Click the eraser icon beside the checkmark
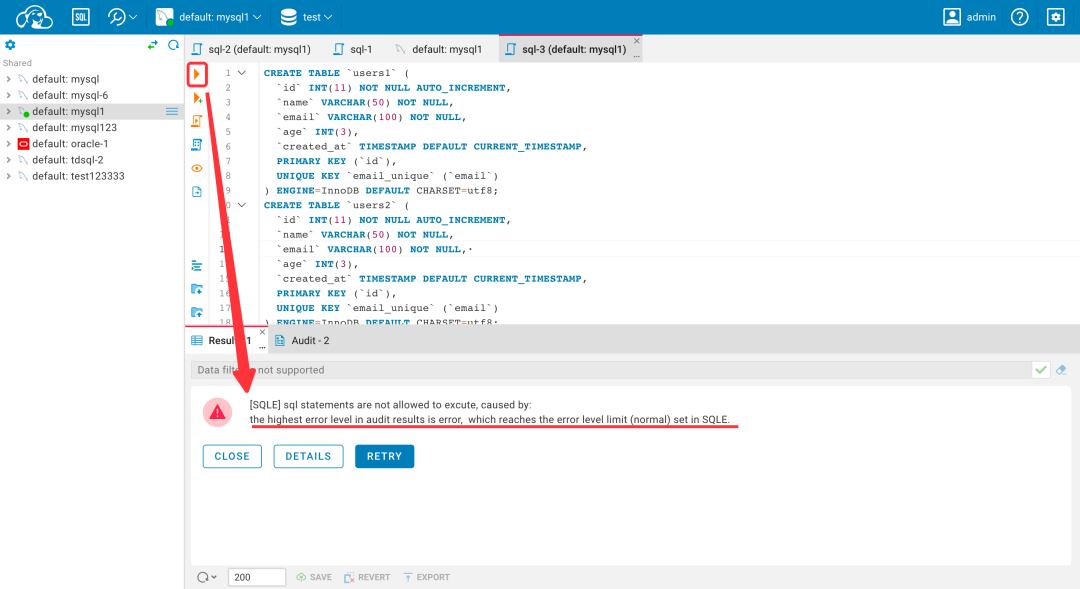Screen dimensions: 1080x589 click(x=1062, y=369)
